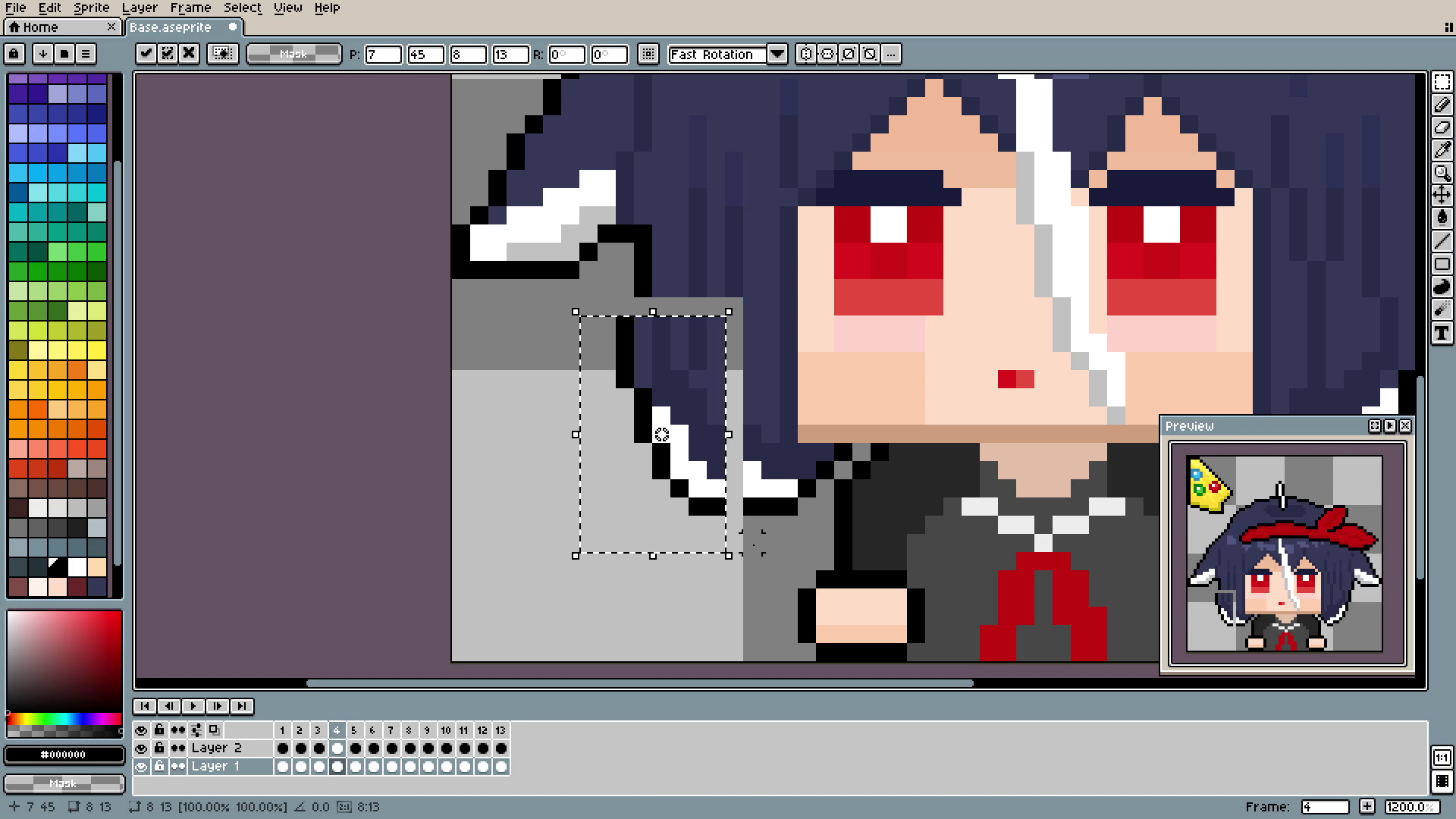Viewport: 1456px width, 819px height.
Task: Open the Sprite menu
Action: click(x=91, y=8)
